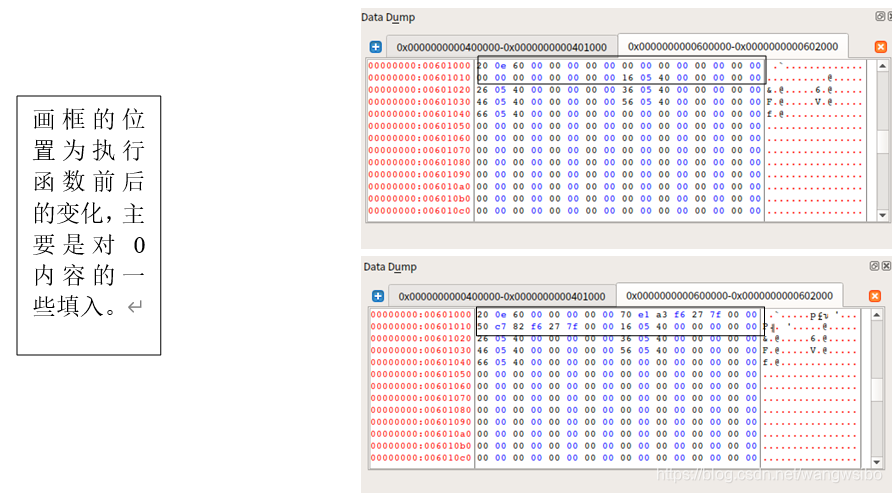Viewport: 892px width, 493px height.
Task: Select address 00000000:00601010 in lower Data Dump
Action: [x=421, y=326]
